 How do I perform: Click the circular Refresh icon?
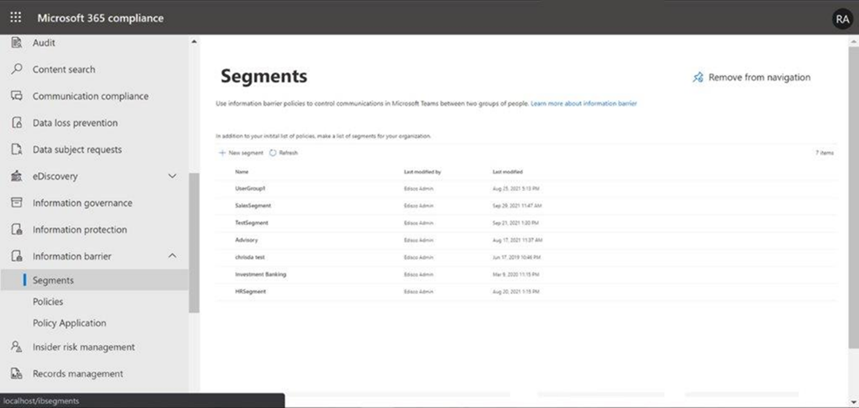(x=273, y=153)
